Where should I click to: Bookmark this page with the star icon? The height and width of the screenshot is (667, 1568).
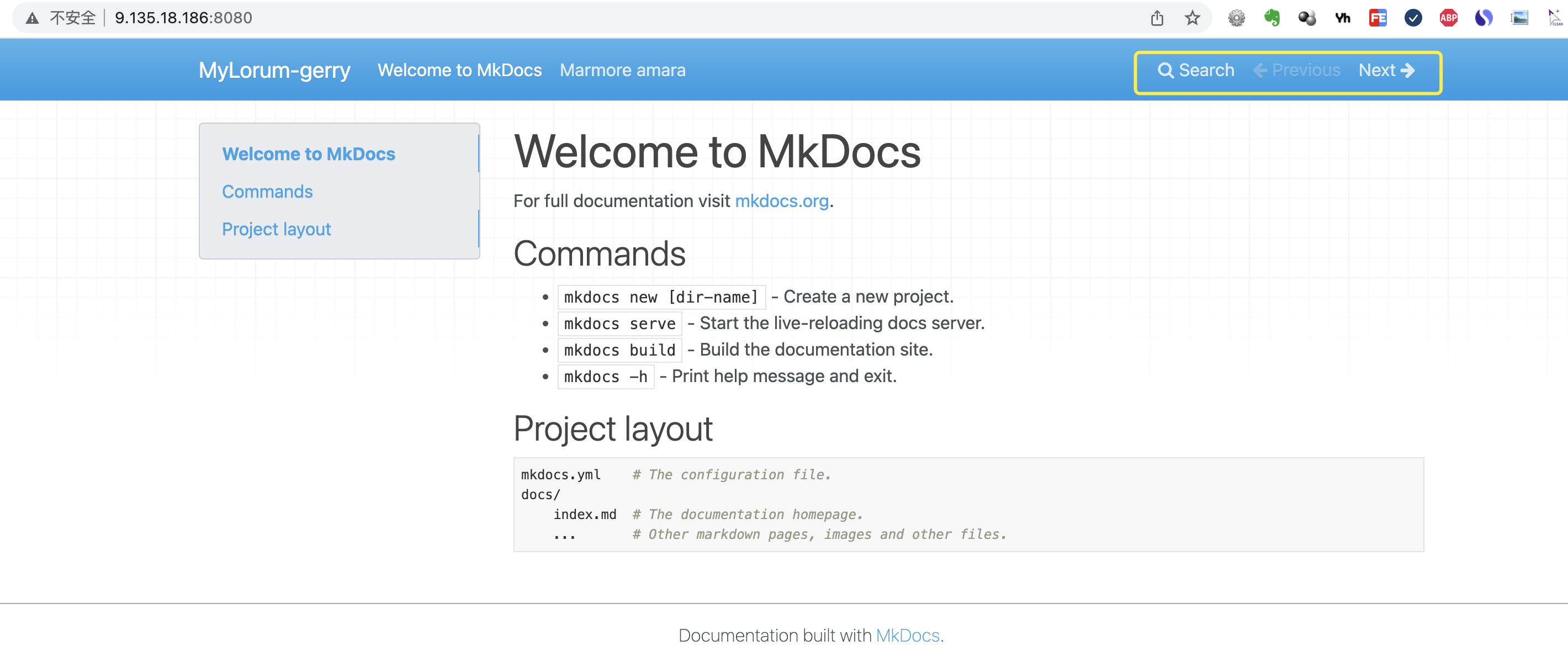(1192, 18)
